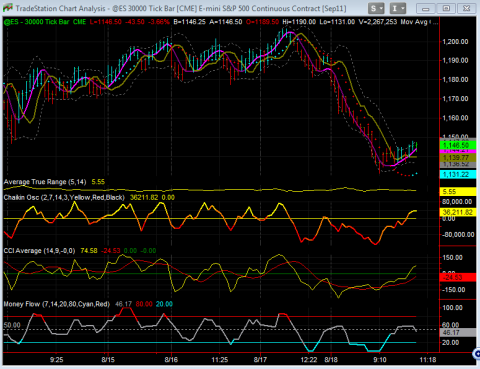The height and width of the screenshot is (369, 480).
Task: Close the Chart Analysis window
Action: tap(467, 8)
